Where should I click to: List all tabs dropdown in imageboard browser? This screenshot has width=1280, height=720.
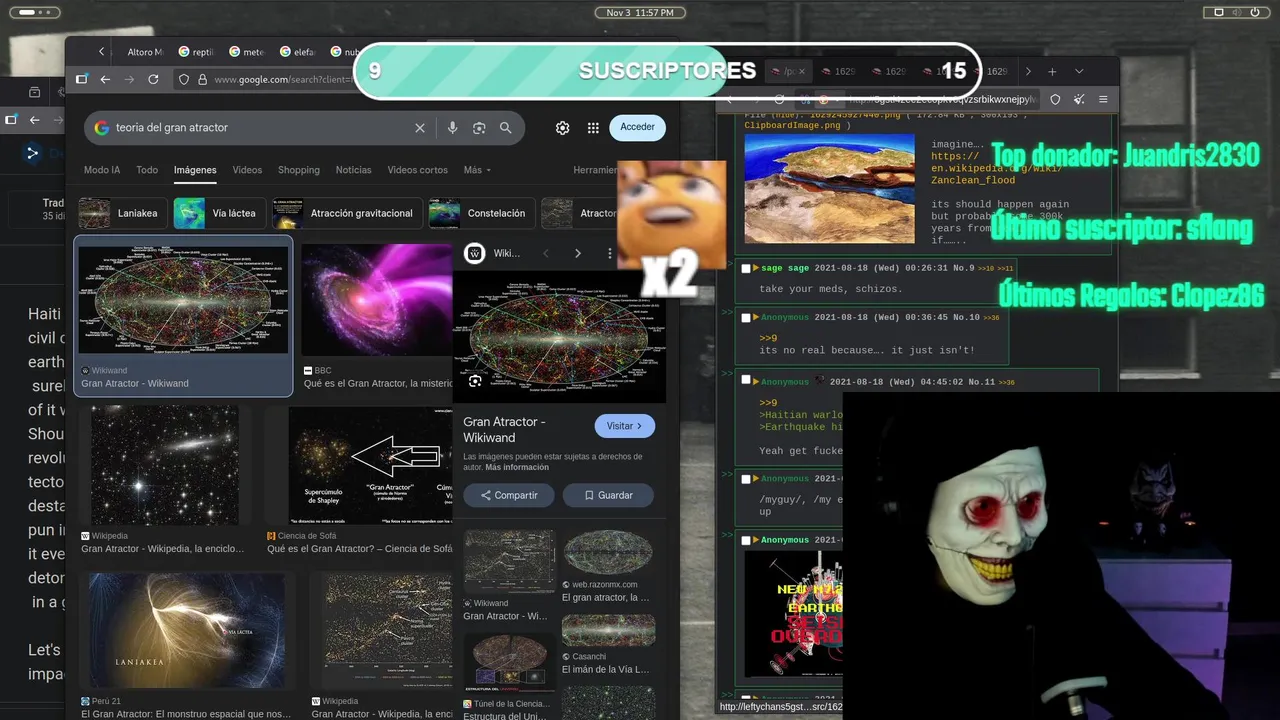1079,72
